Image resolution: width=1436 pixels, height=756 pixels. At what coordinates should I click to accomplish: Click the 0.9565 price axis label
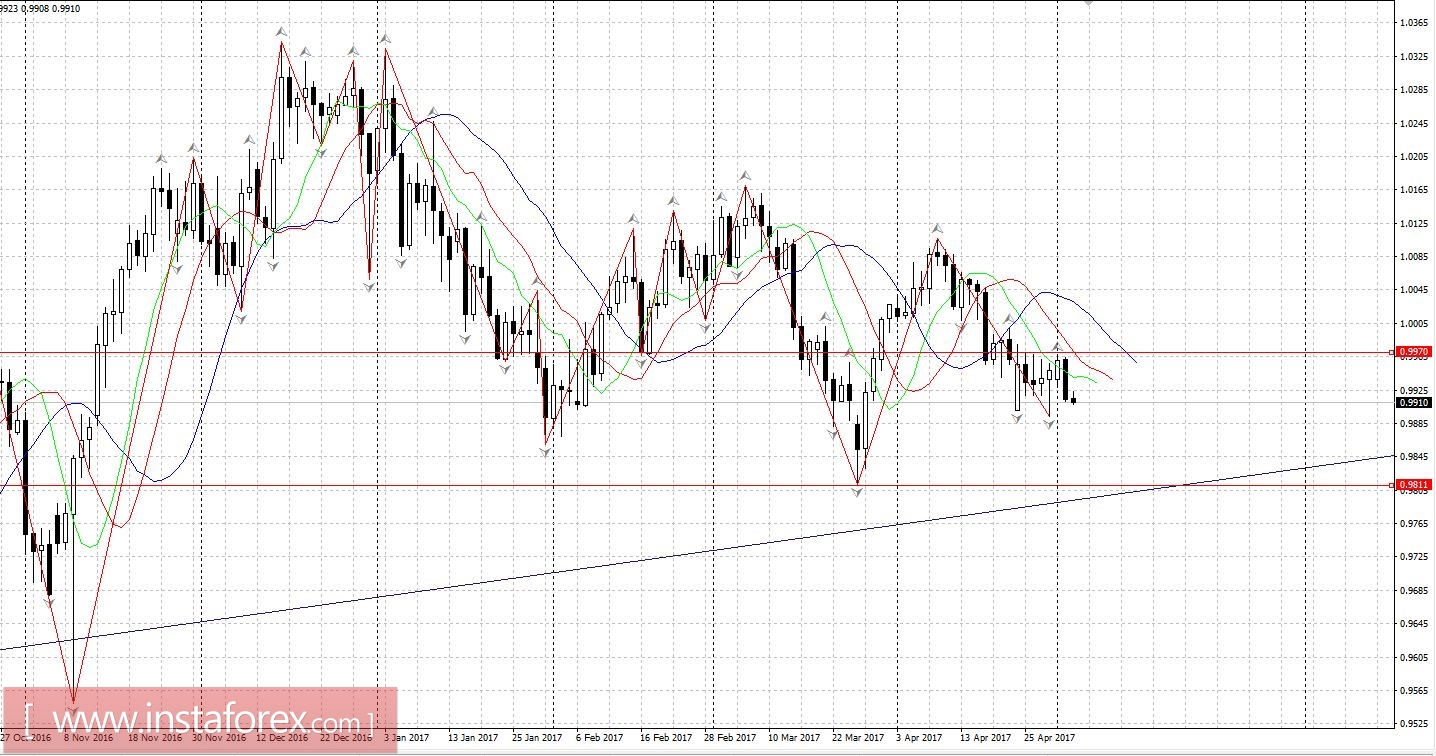1414,691
